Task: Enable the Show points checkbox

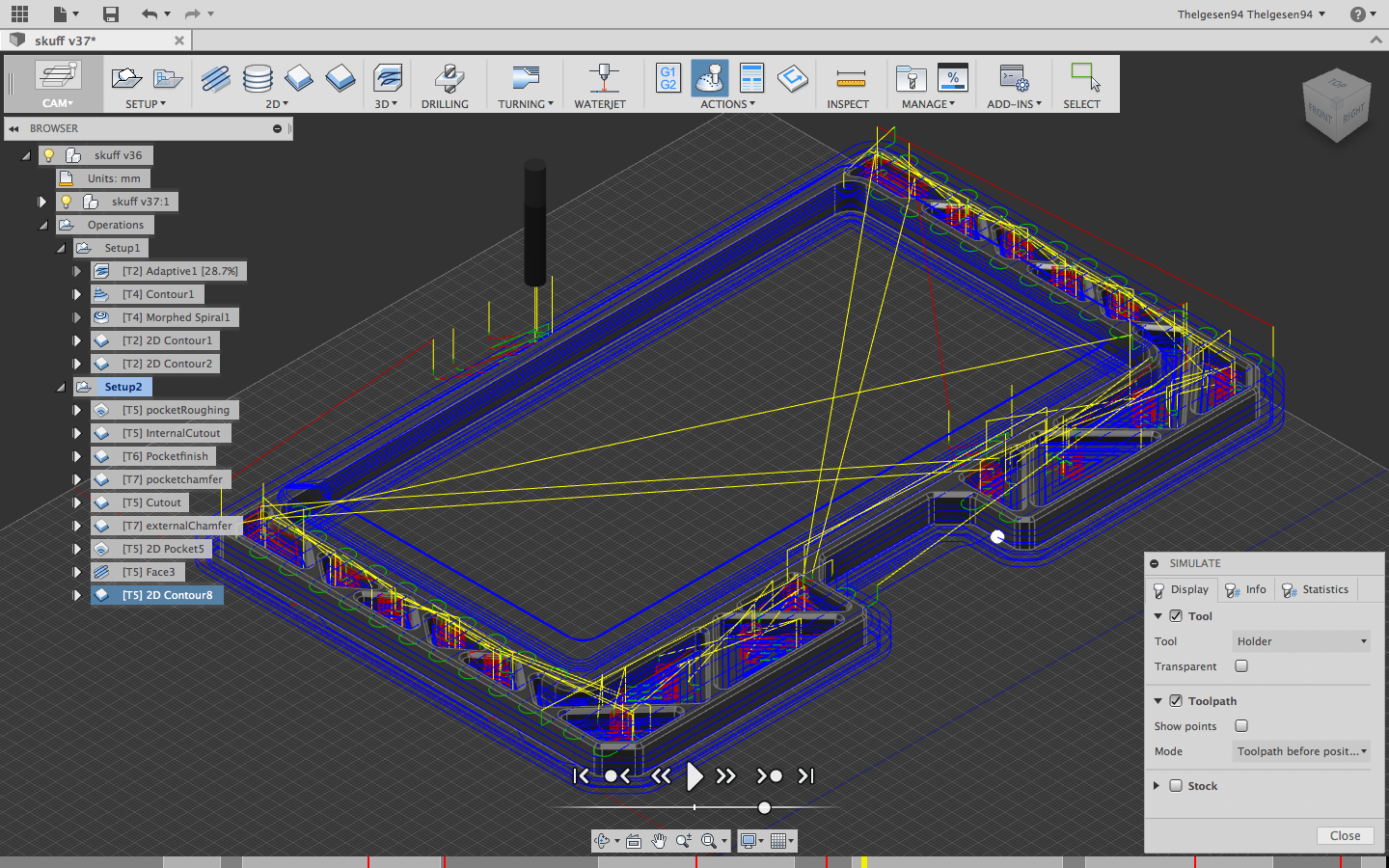Action: (1241, 726)
